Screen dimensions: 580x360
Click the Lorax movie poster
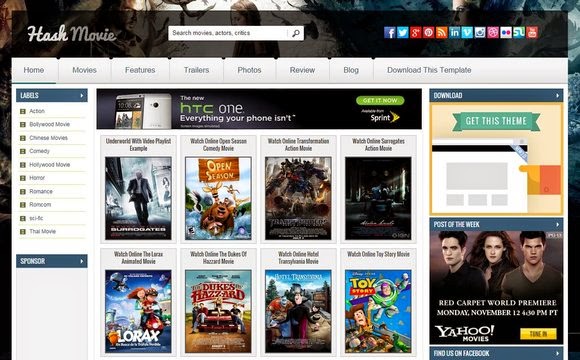138,312
